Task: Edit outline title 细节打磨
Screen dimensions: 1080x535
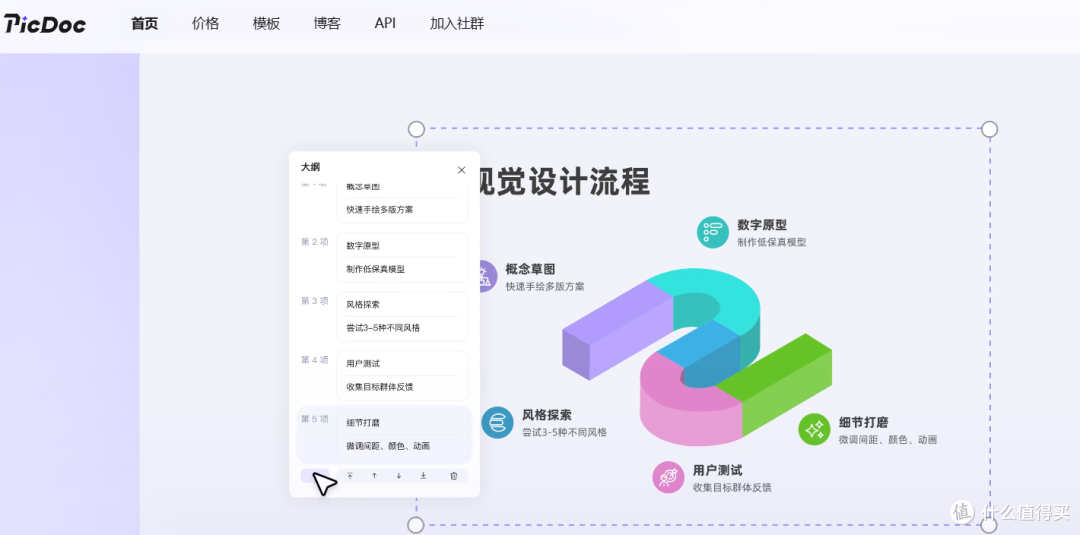Action: [x=363, y=423]
